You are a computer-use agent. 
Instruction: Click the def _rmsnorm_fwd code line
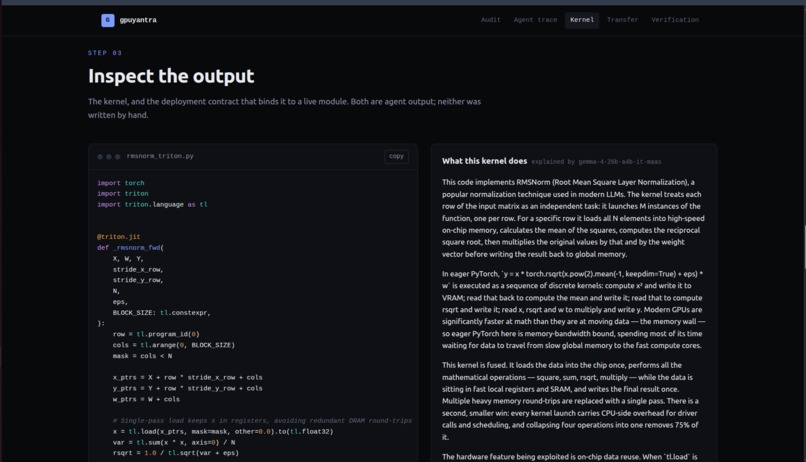click(131, 248)
